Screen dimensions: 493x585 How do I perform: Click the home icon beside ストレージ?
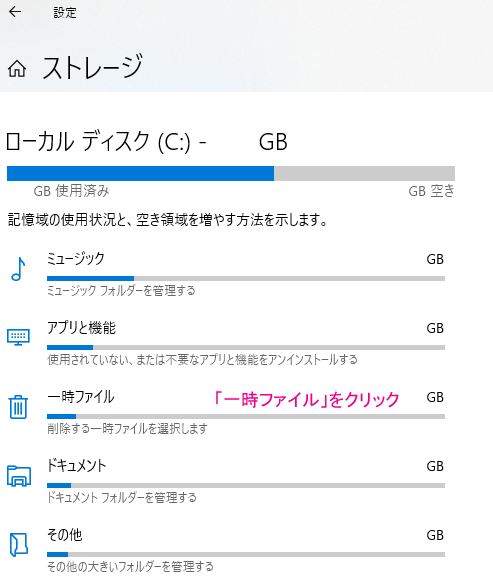17,69
